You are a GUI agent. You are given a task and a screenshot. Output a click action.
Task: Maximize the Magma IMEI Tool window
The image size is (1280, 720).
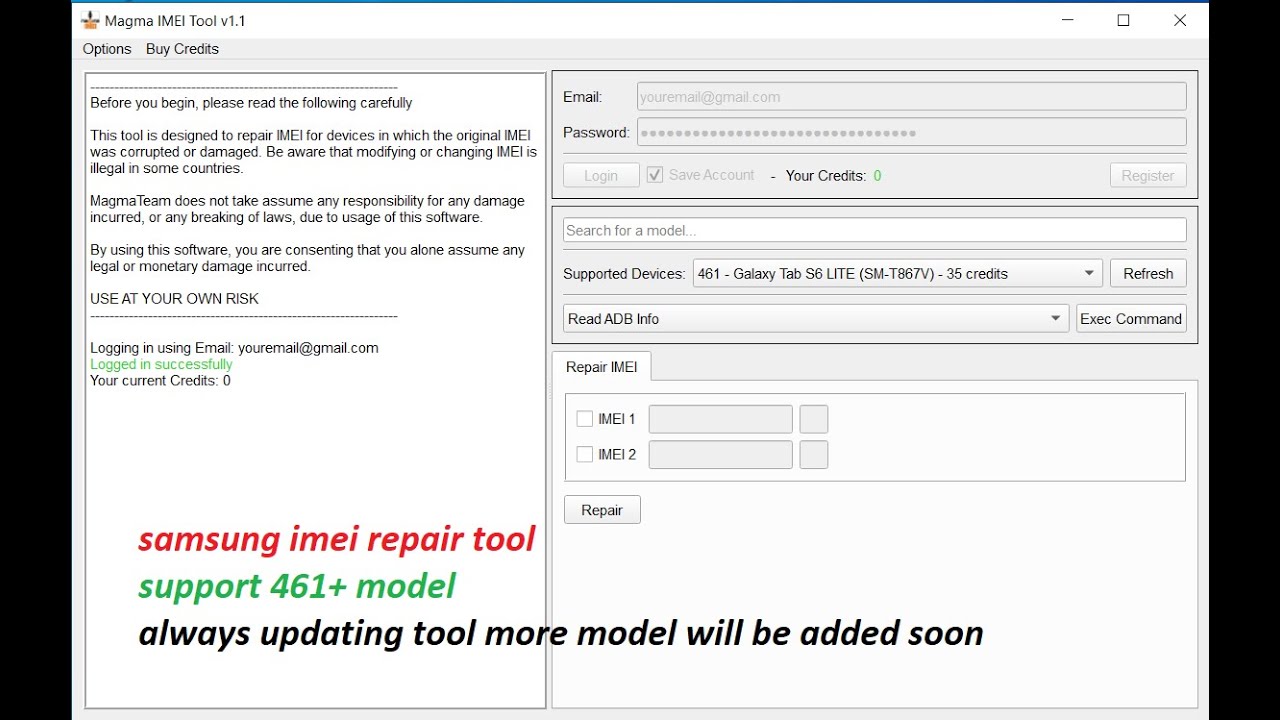pyautogui.click(x=1123, y=20)
